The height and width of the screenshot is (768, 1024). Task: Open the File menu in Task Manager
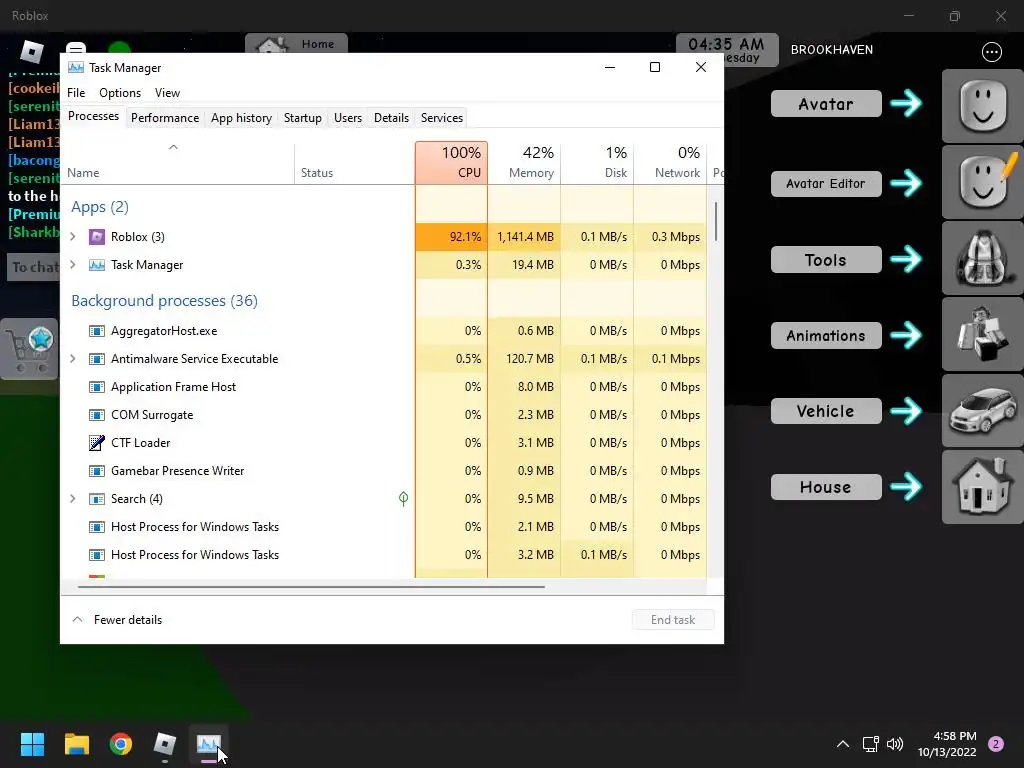pyautogui.click(x=76, y=93)
